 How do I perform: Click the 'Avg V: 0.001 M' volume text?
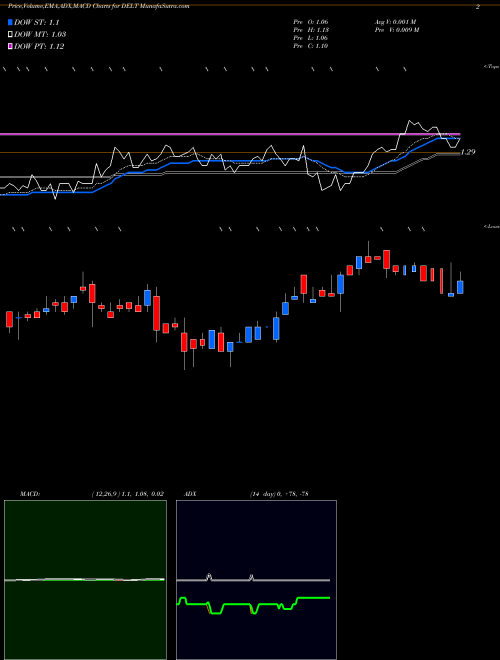coord(395,22)
